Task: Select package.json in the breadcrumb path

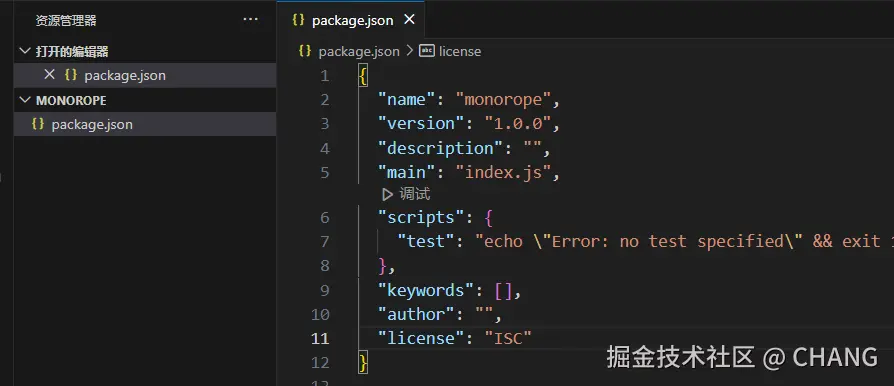Action: click(359, 51)
